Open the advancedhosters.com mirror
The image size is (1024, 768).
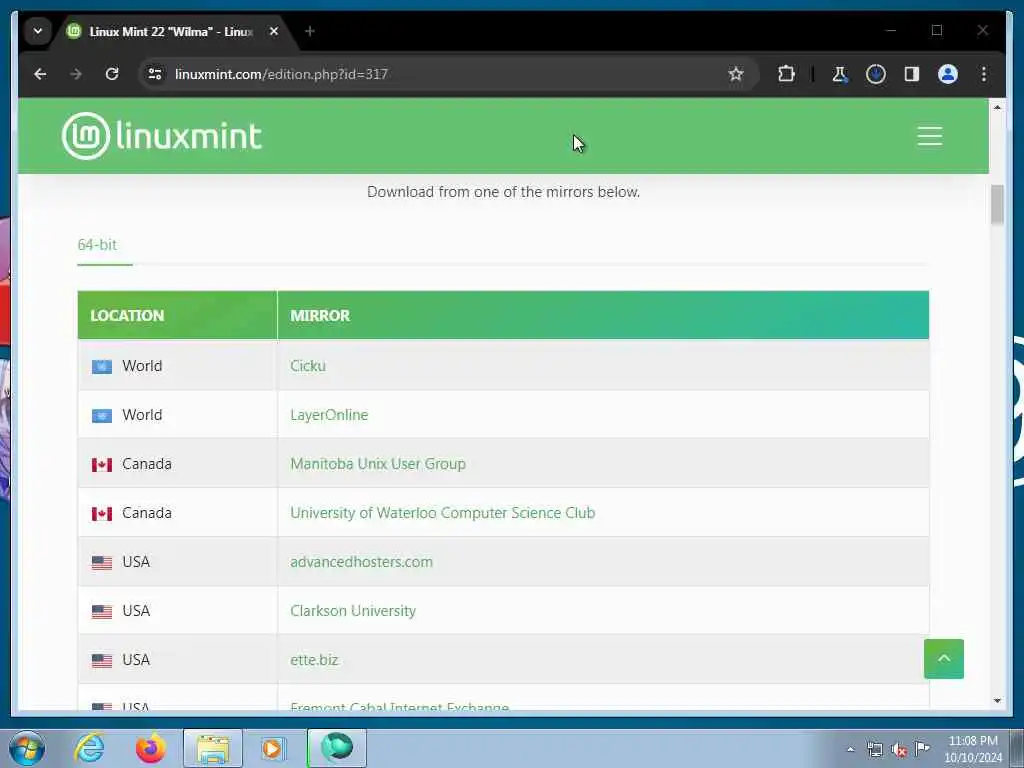[361, 562]
